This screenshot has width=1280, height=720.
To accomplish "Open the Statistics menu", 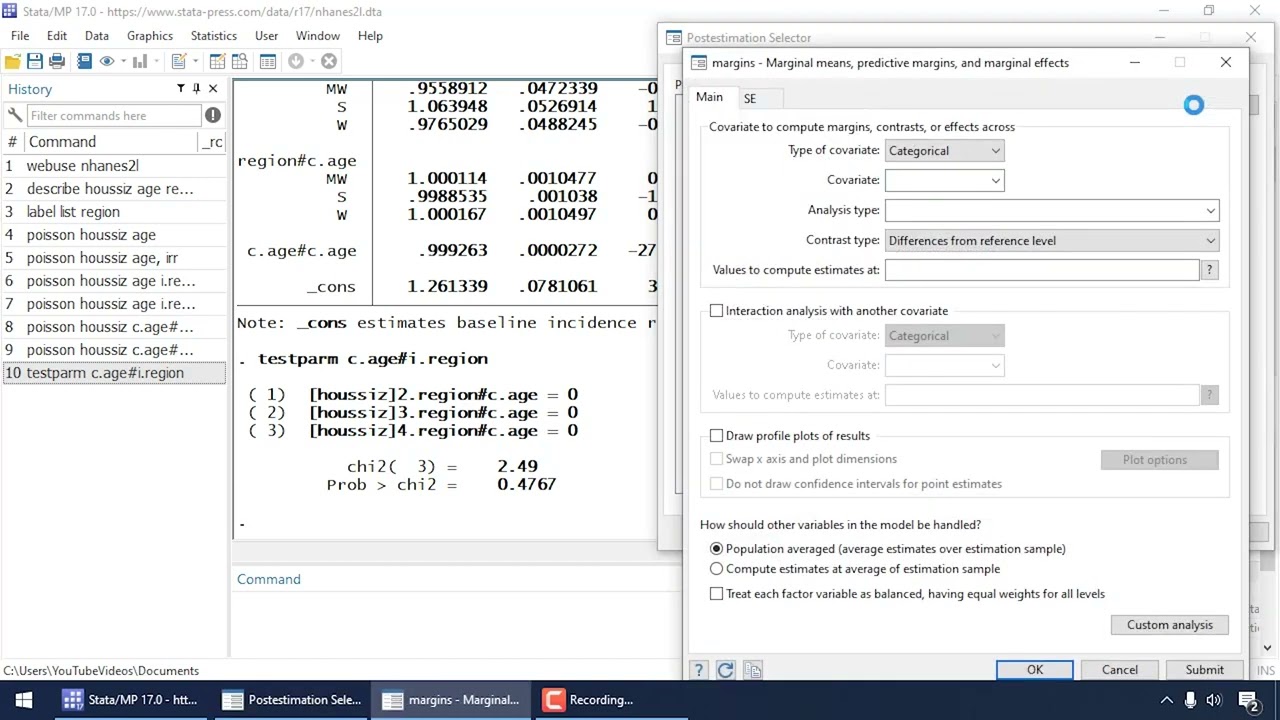I will [x=214, y=36].
